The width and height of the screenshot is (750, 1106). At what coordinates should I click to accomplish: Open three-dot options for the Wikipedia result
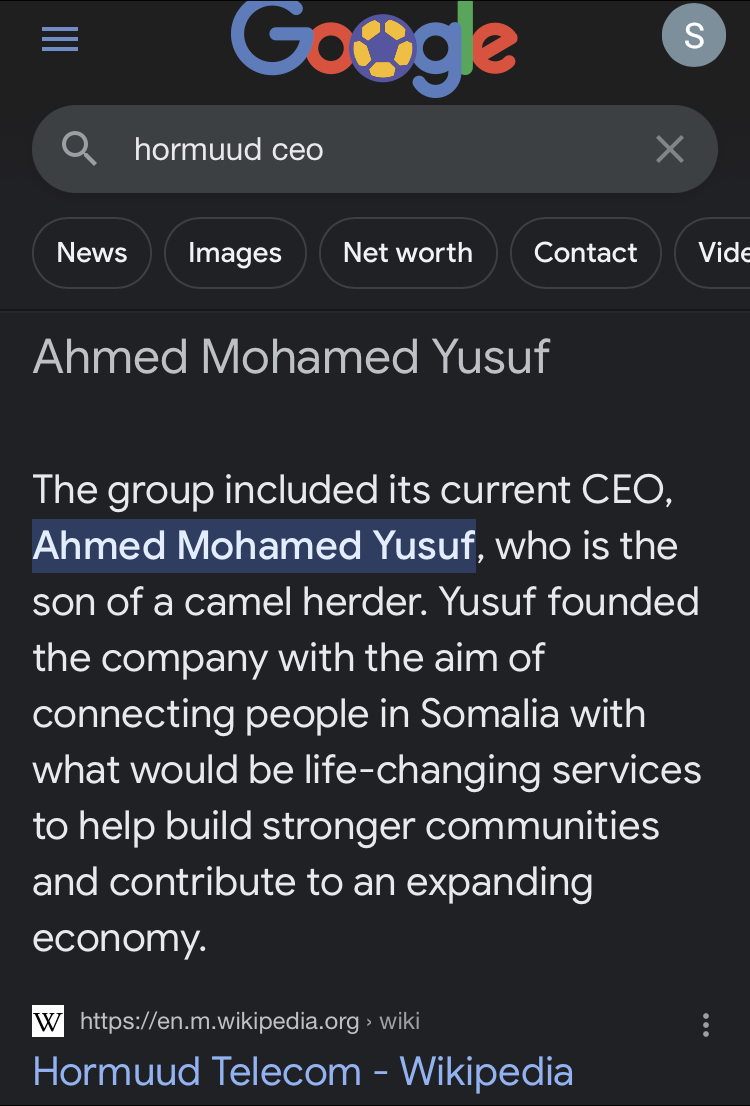706,1024
